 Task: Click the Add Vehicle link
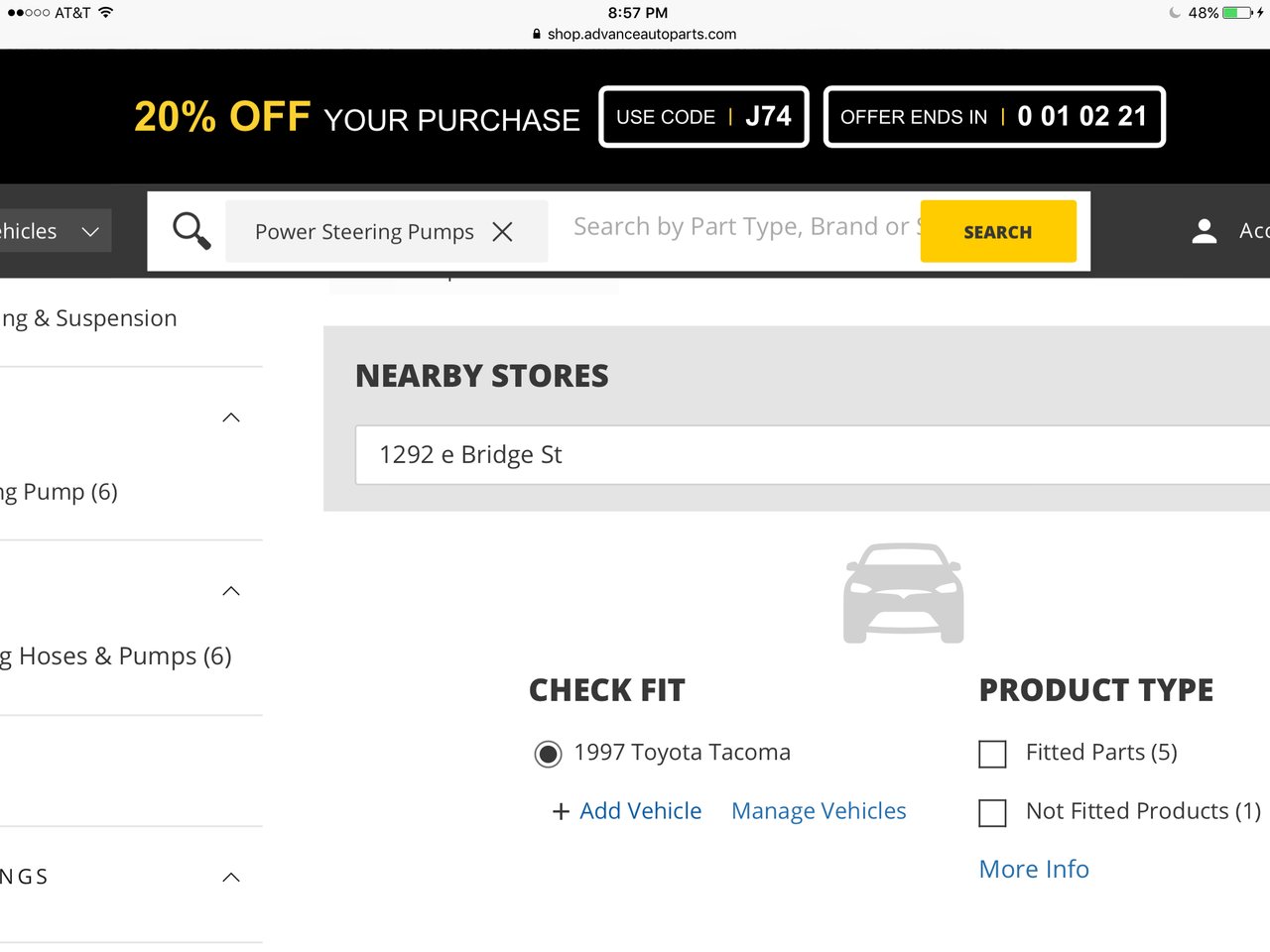click(640, 811)
